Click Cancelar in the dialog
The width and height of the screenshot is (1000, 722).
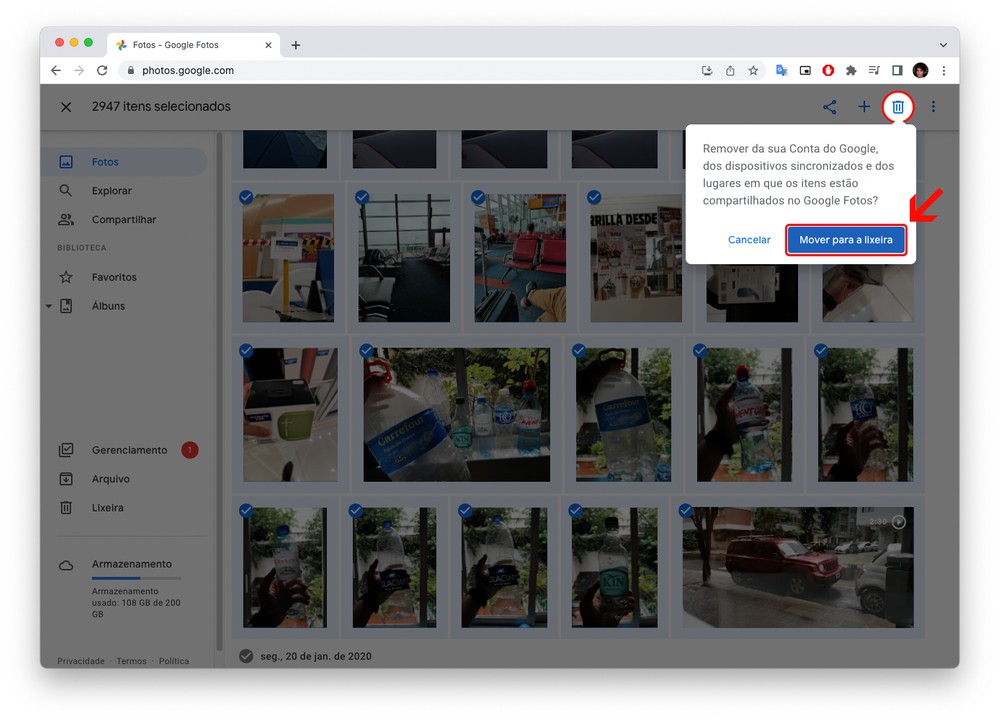click(x=749, y=240)
